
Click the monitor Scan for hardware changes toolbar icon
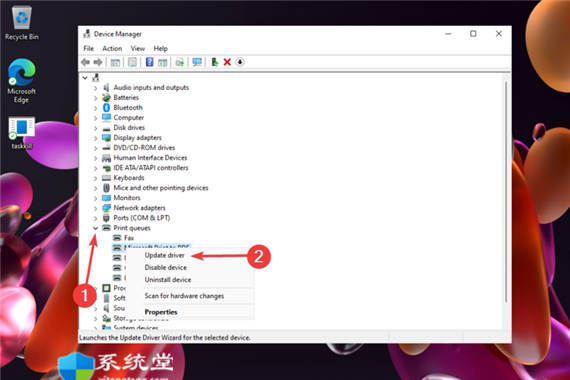click(x=197, y=63)
